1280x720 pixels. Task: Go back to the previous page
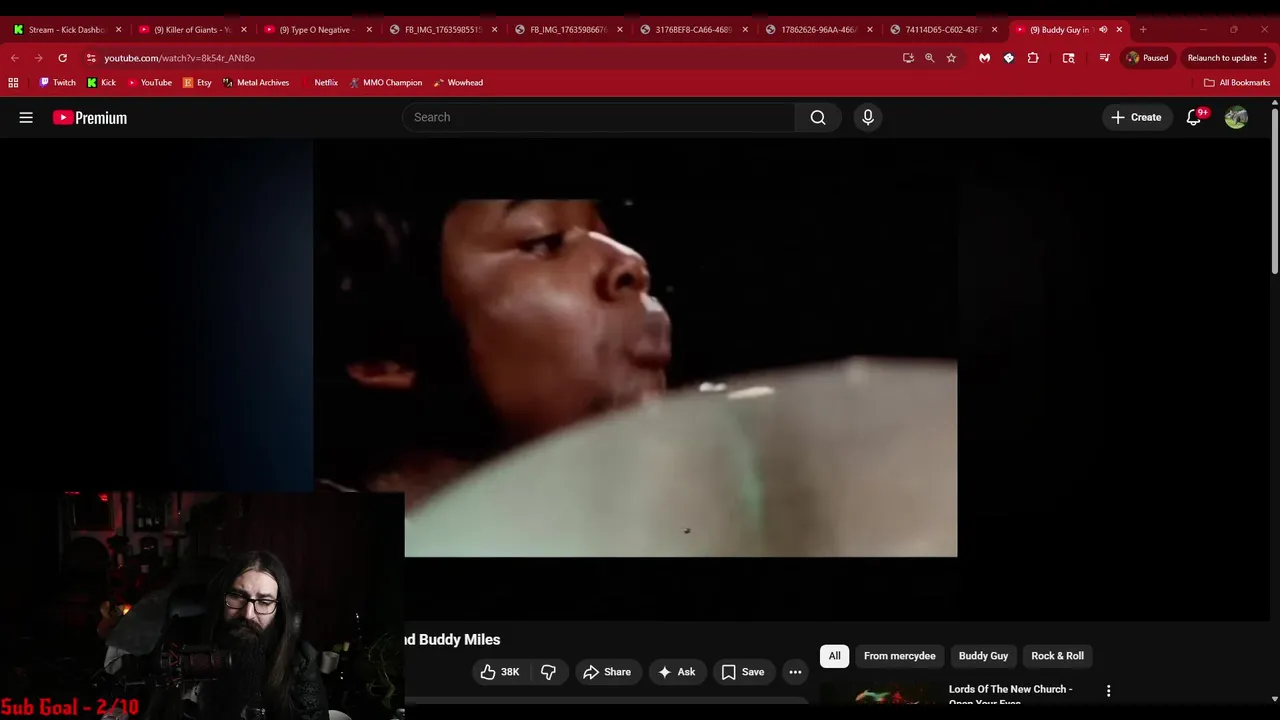point(15,58)
